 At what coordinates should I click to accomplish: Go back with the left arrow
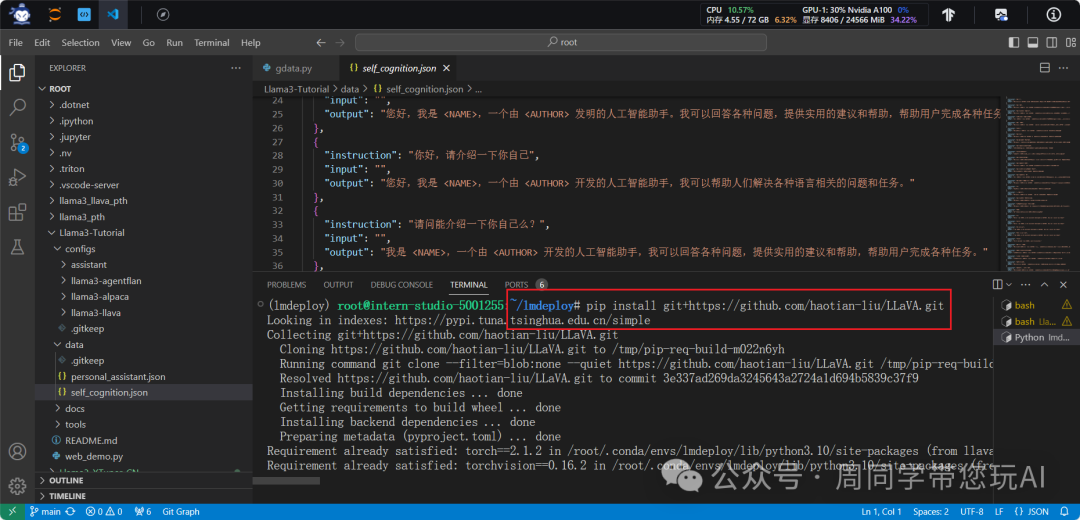click(x=320, y=43)
